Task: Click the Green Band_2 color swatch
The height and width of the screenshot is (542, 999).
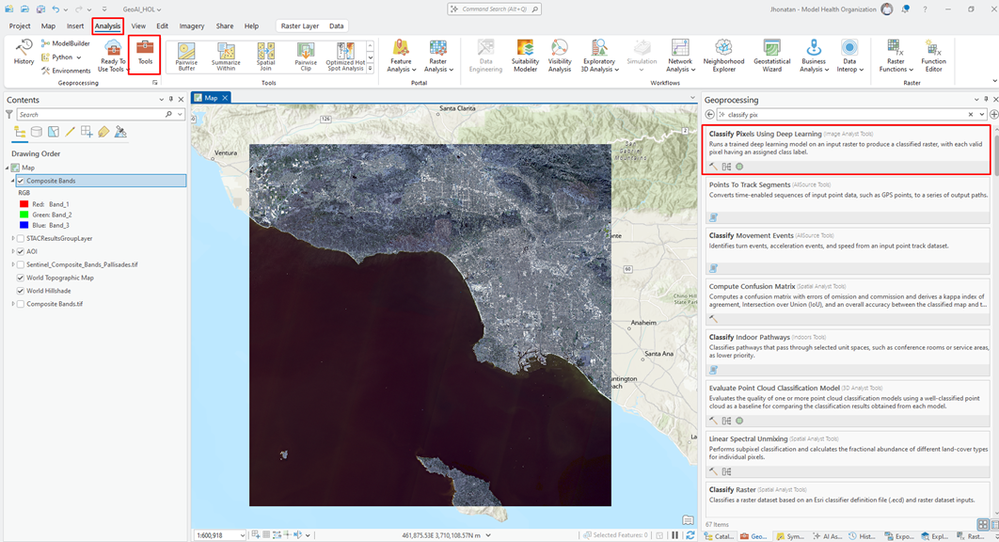Action: click(24, 215)
